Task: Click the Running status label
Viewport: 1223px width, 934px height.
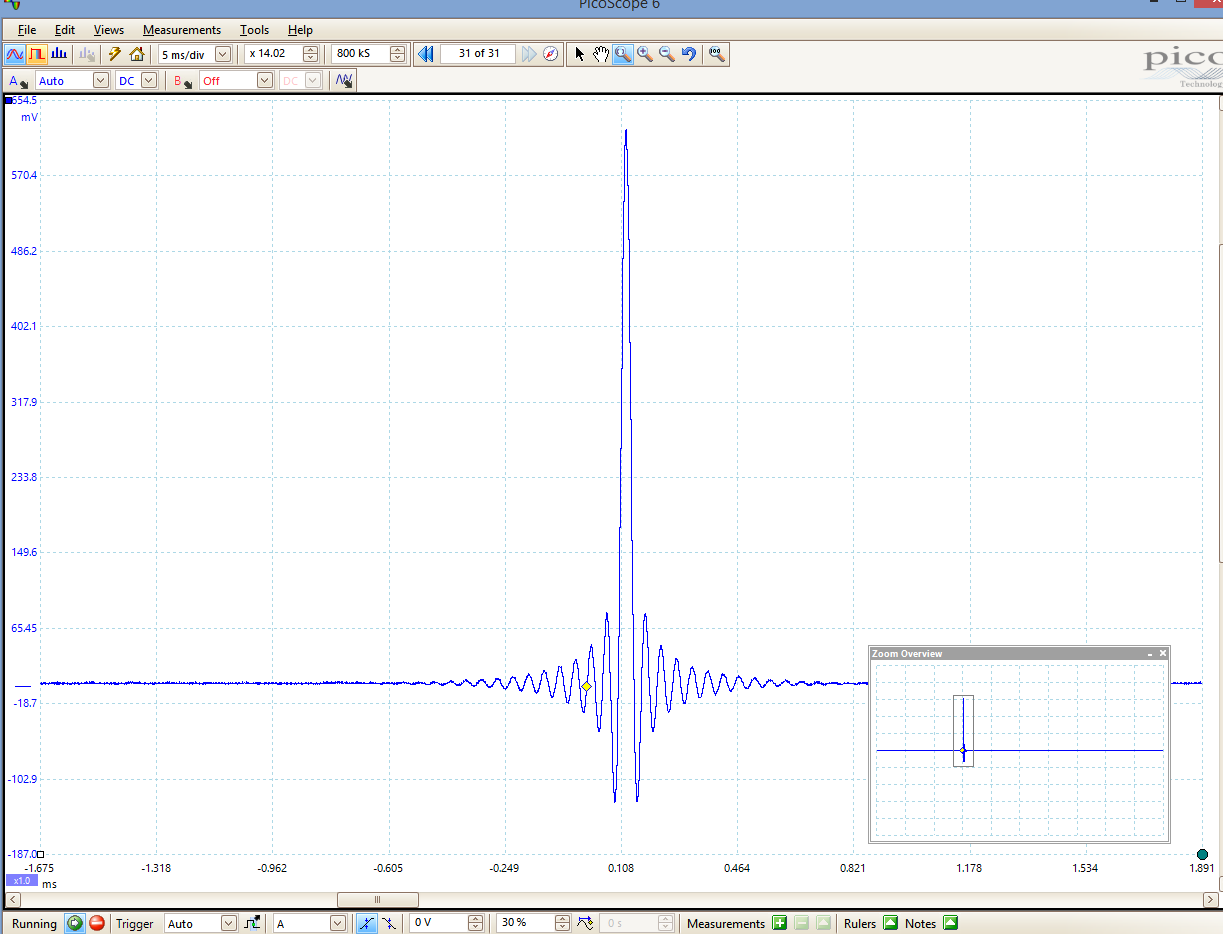Action: coord(34,923)
